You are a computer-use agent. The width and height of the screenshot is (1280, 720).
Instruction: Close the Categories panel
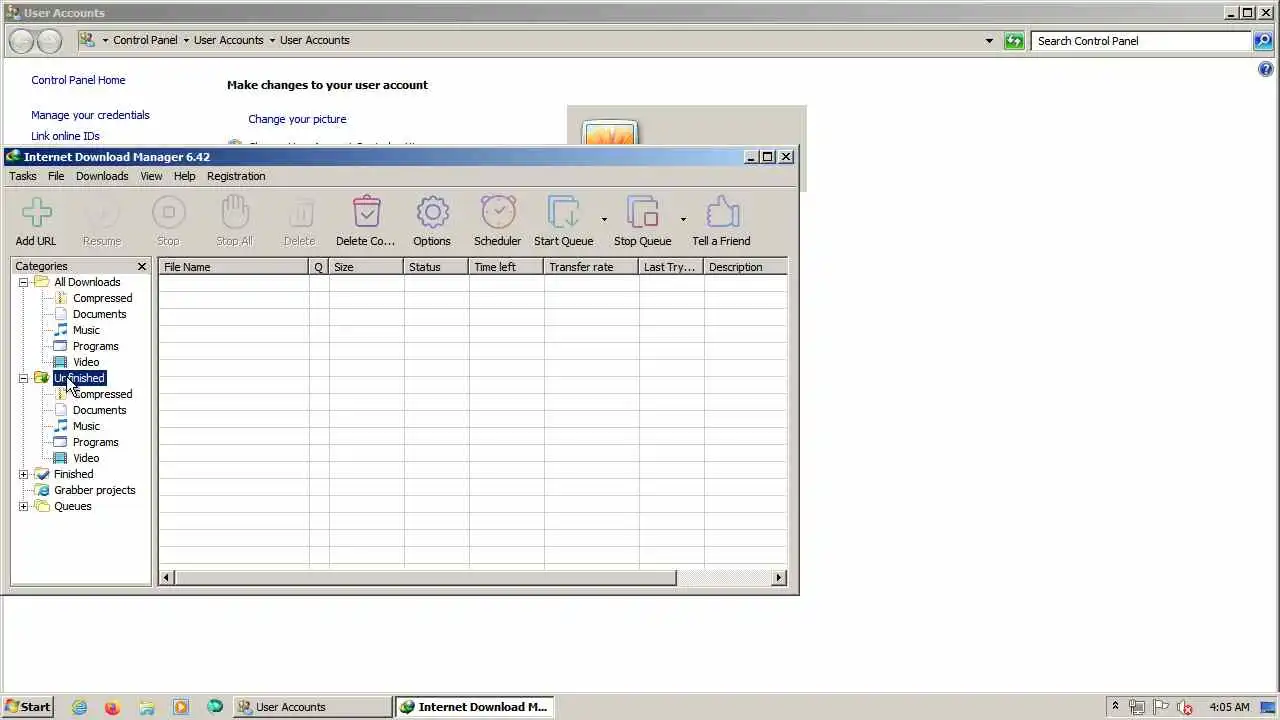pos(142,266)
